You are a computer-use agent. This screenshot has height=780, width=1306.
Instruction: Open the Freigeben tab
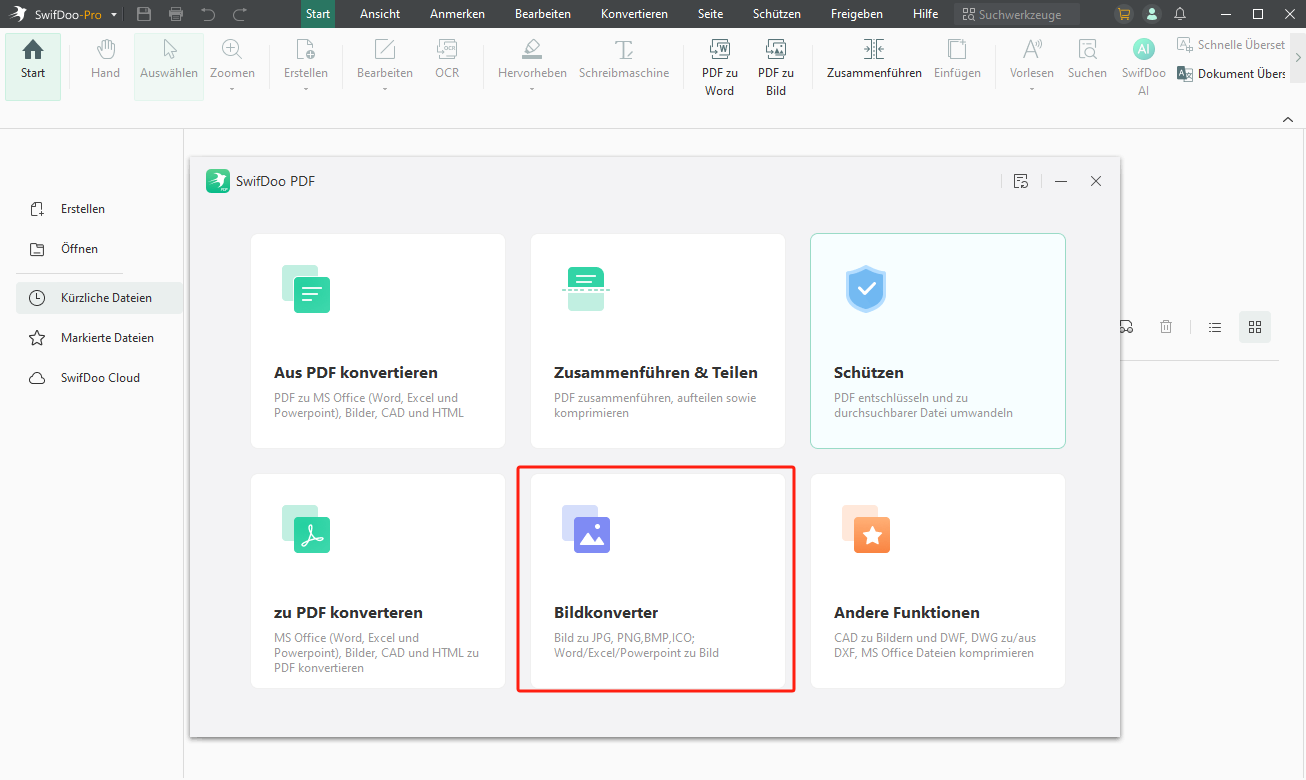tap(856, 14)
